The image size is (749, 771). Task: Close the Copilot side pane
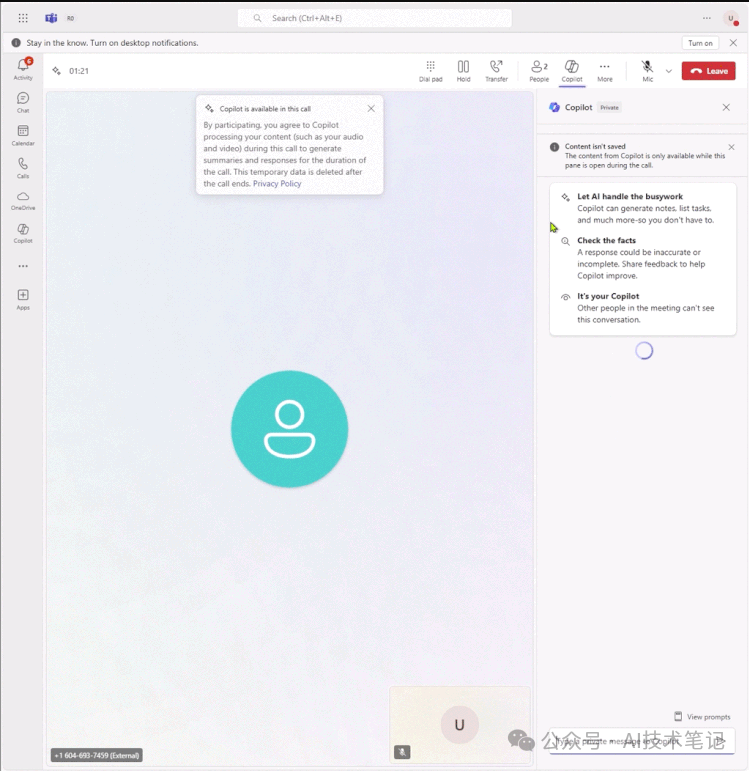click(726, 107)
